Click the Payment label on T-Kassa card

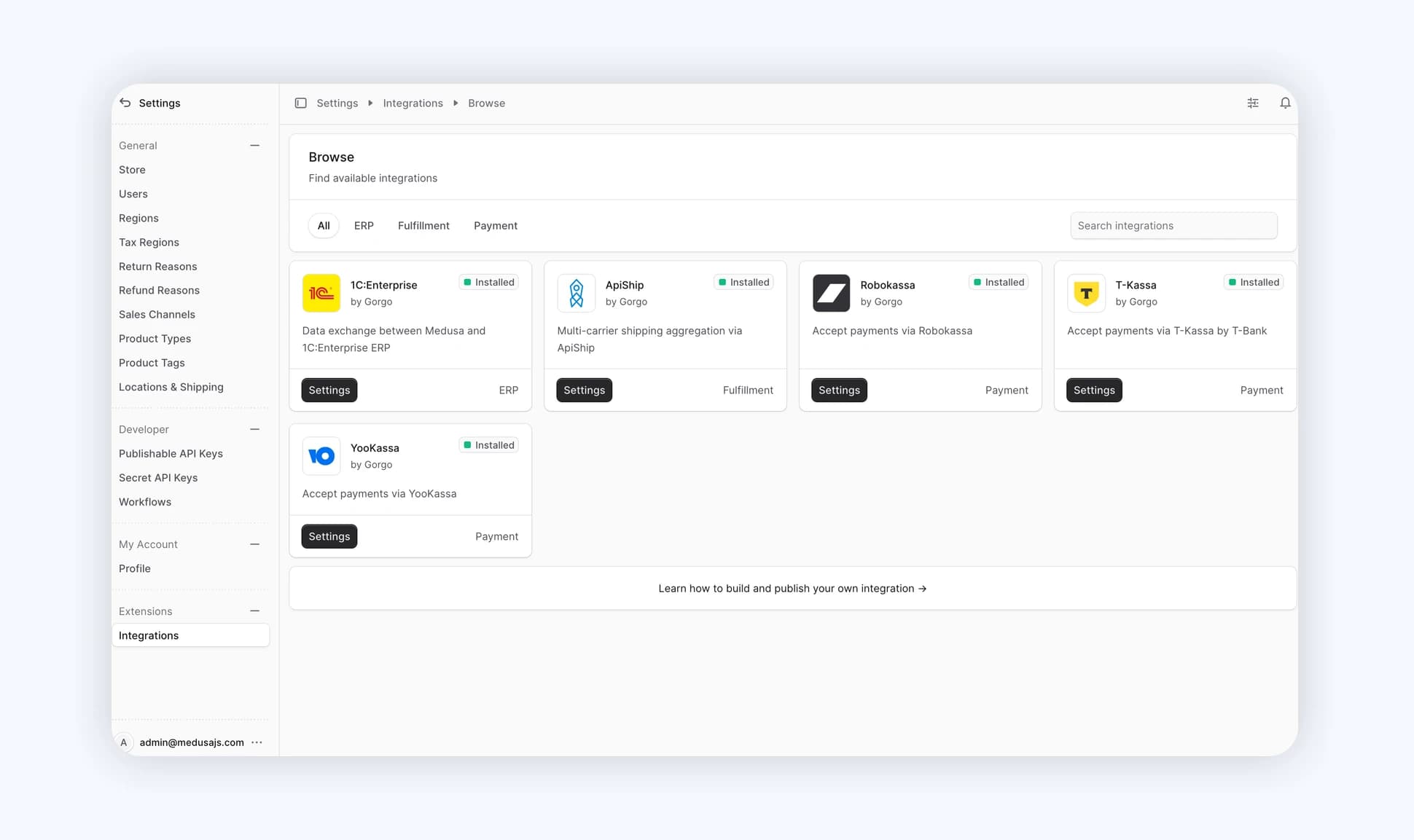point(1262,390)
